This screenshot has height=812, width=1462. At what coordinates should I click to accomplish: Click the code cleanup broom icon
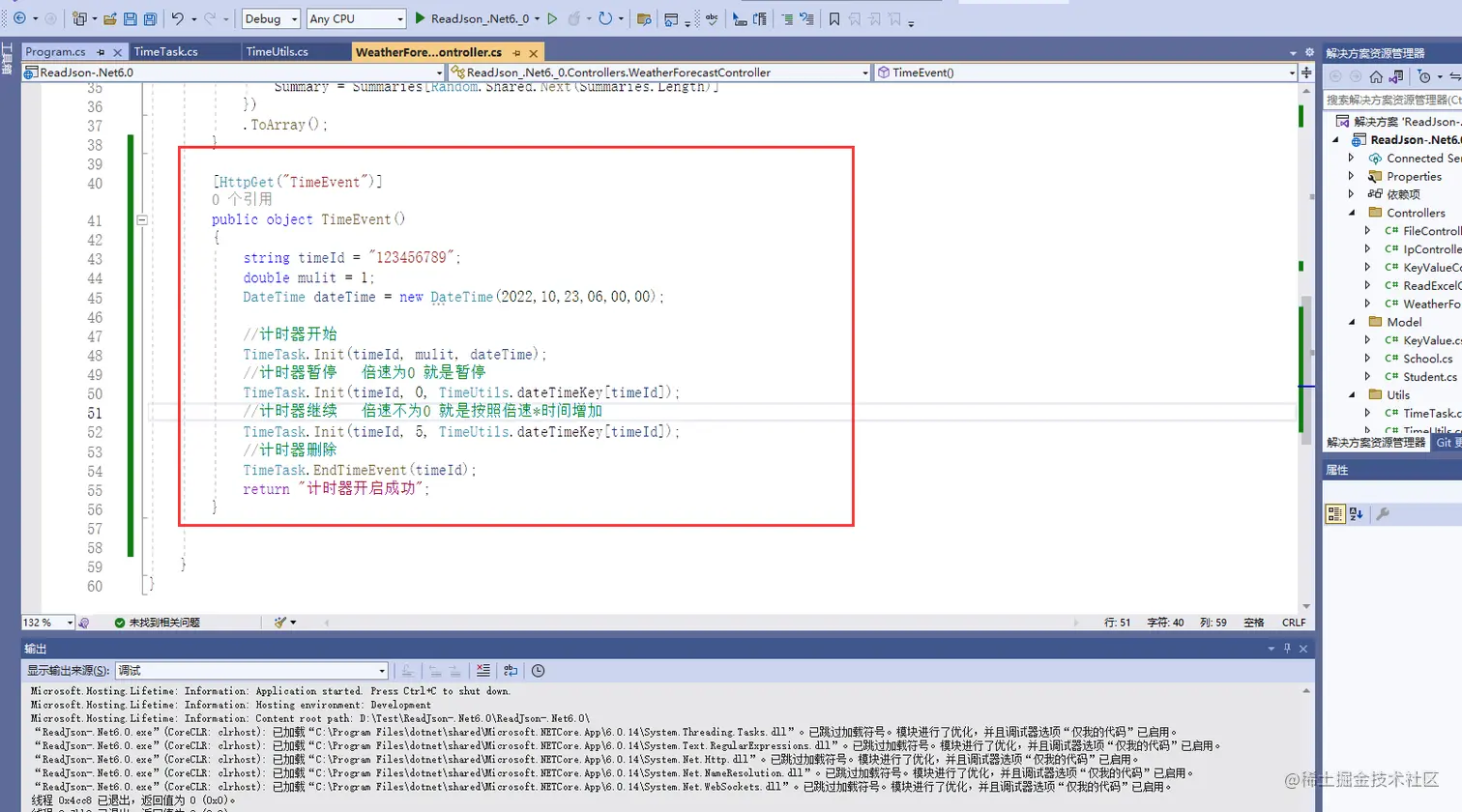(280, 623)
